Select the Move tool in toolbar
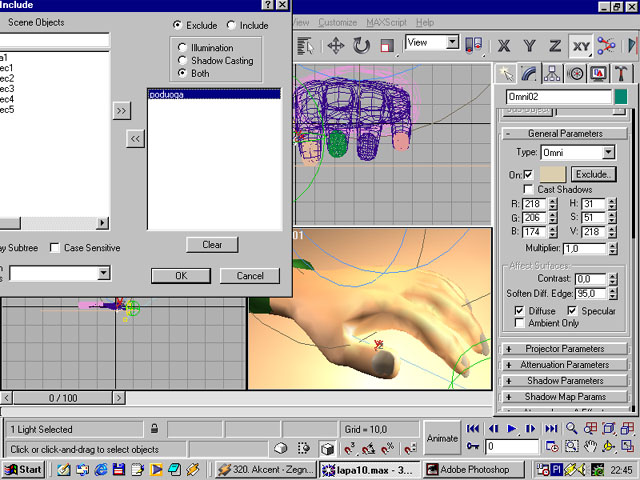The width and height of the screenshot is (640, 480). [x=336, y=45]
